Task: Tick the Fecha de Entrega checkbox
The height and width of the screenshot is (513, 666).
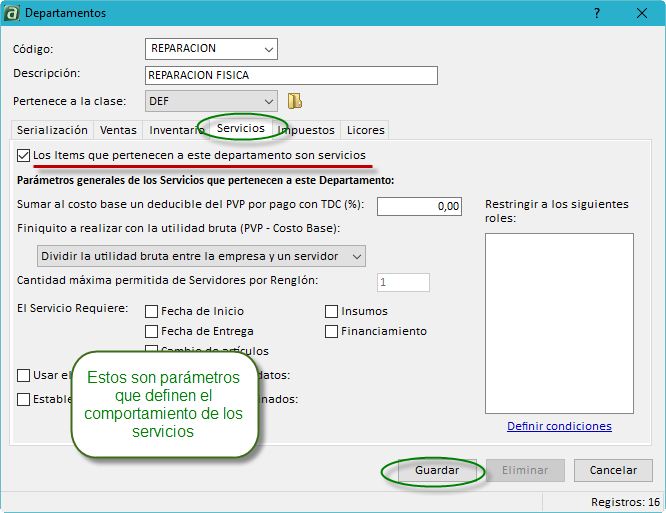Action: (x=152, y=331)
